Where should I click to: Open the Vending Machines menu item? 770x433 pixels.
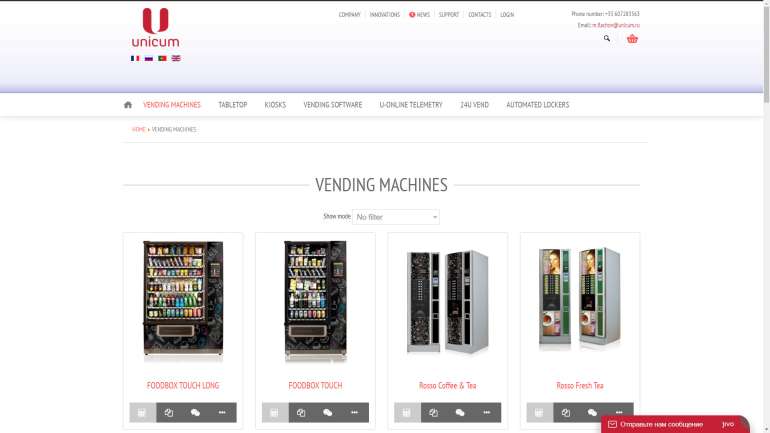[x=172, y=105]
